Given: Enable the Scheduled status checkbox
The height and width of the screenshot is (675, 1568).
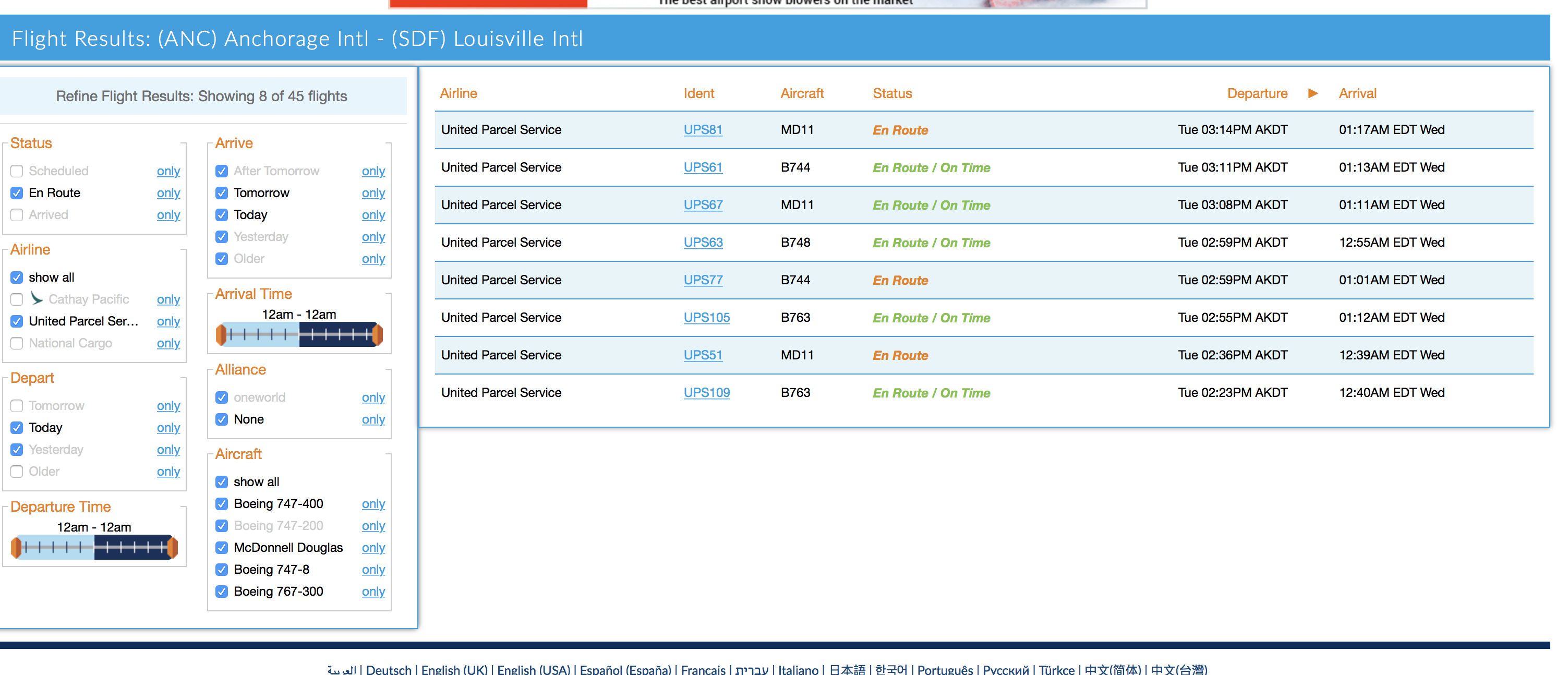Looking at the screenshot, I should click(17, 171).
